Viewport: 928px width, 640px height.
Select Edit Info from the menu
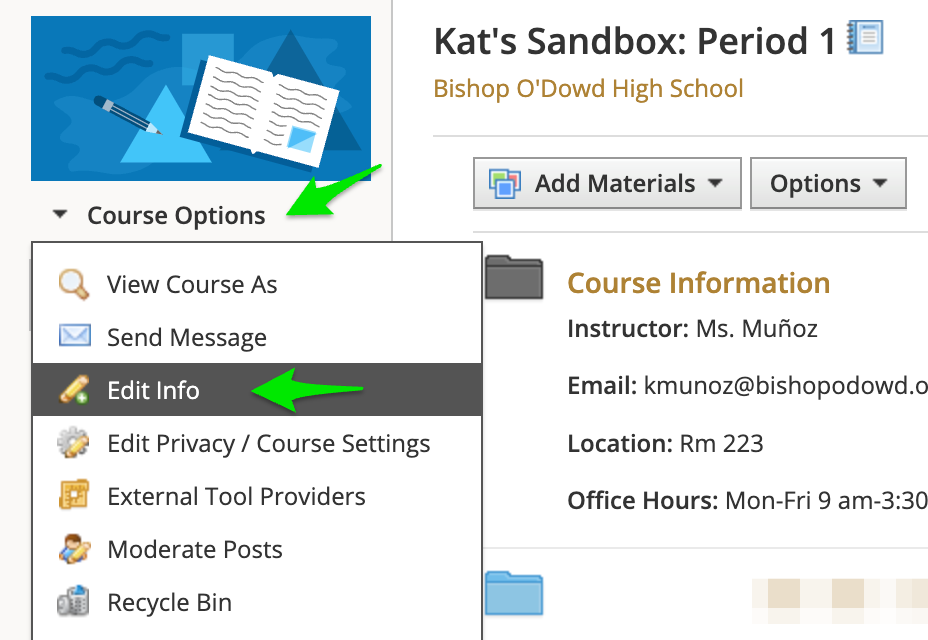(x=153, y=390)
